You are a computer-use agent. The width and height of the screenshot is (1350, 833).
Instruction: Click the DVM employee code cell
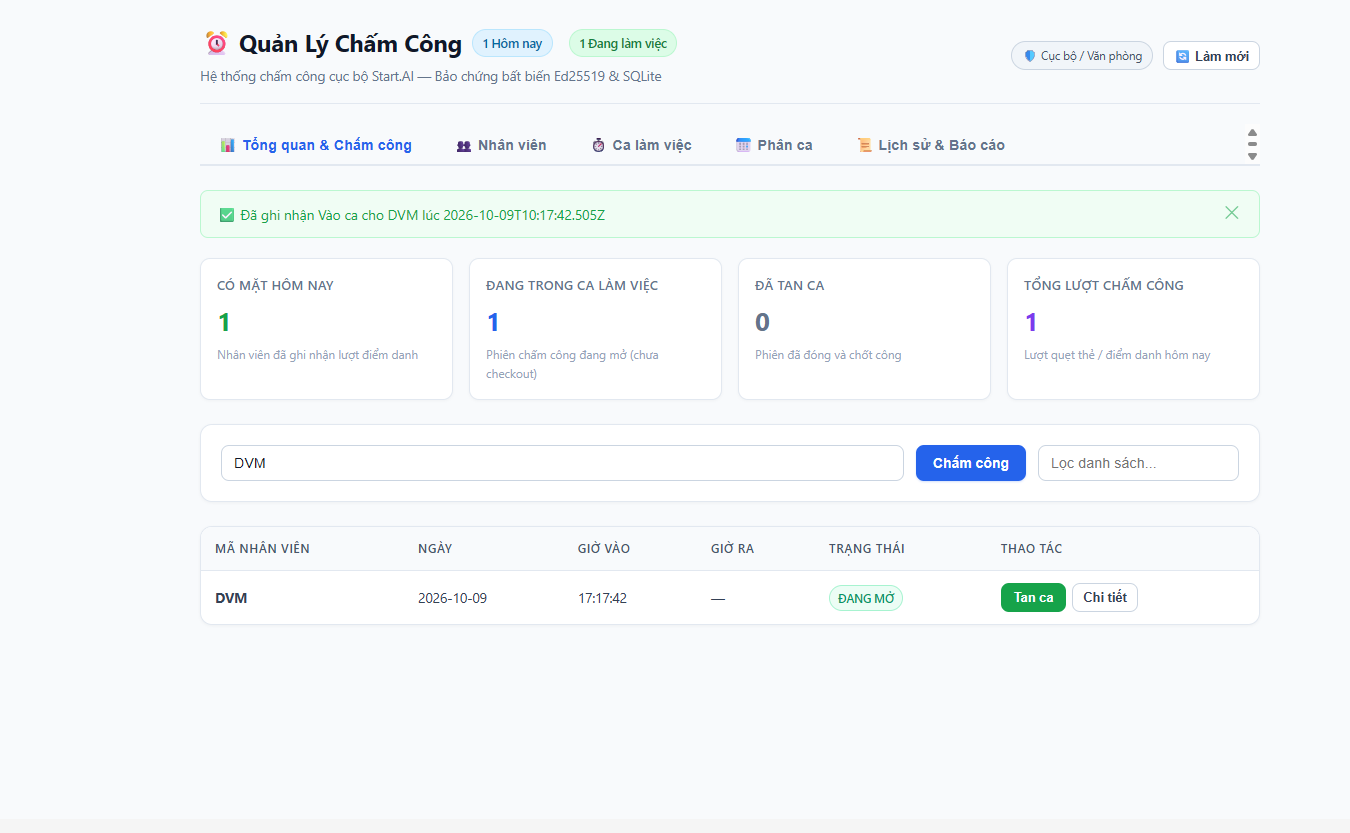(x=231, y=598)
